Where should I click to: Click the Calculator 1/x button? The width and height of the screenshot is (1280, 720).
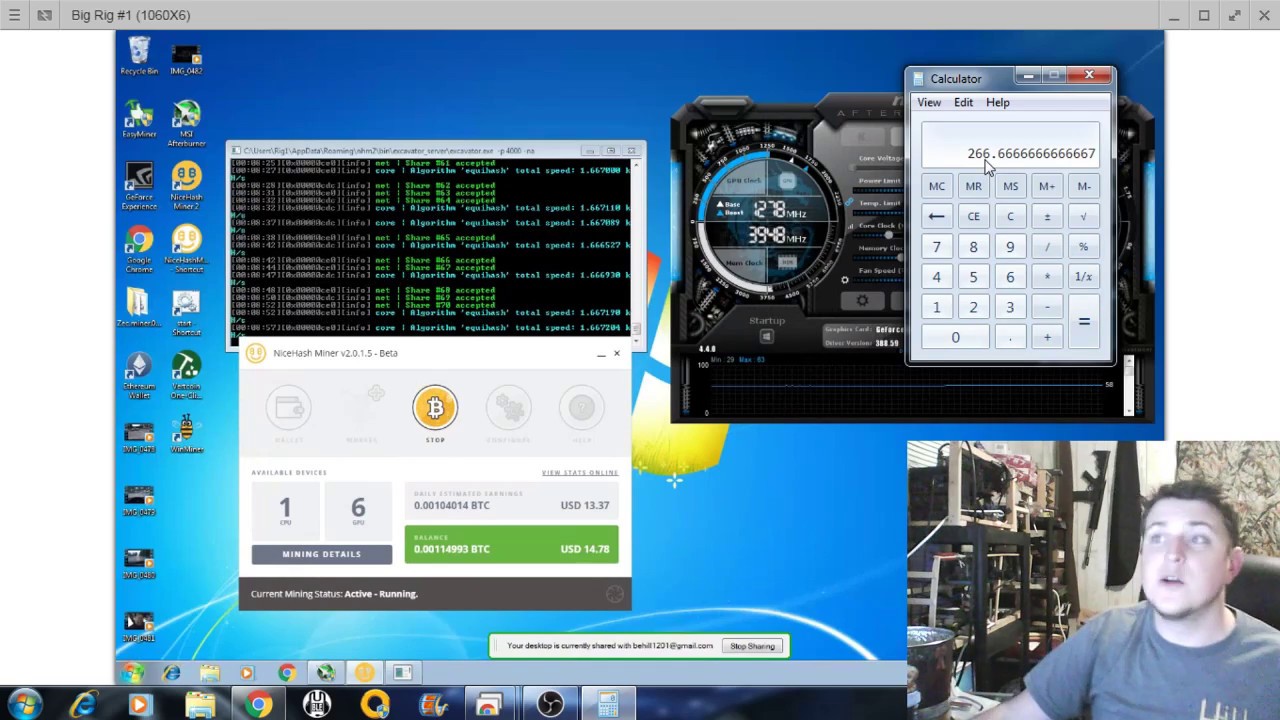click(x=1083, y=277)
